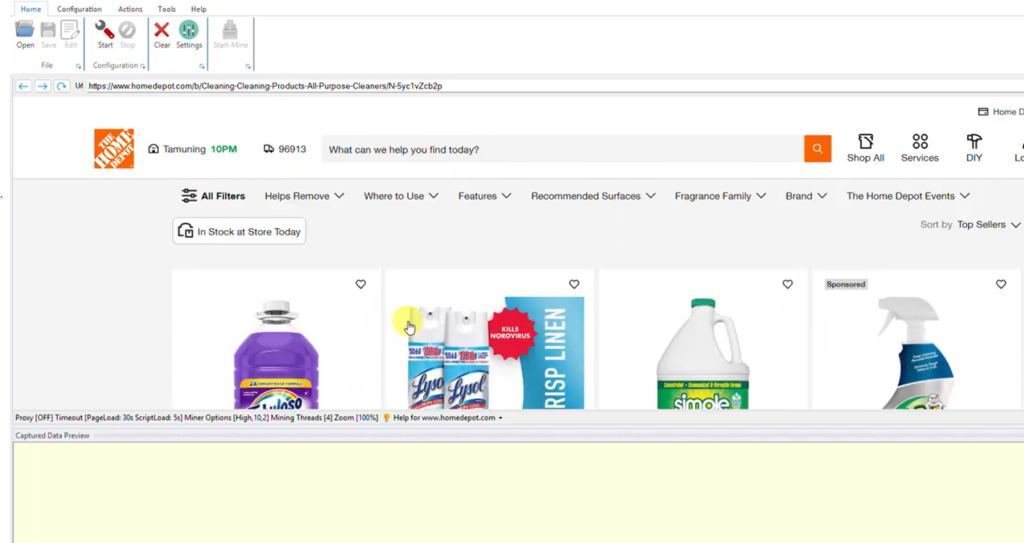This screenshot has height=543, width=1024.
Task: Open the DIY hammer icon
Action: pos(974,148)
